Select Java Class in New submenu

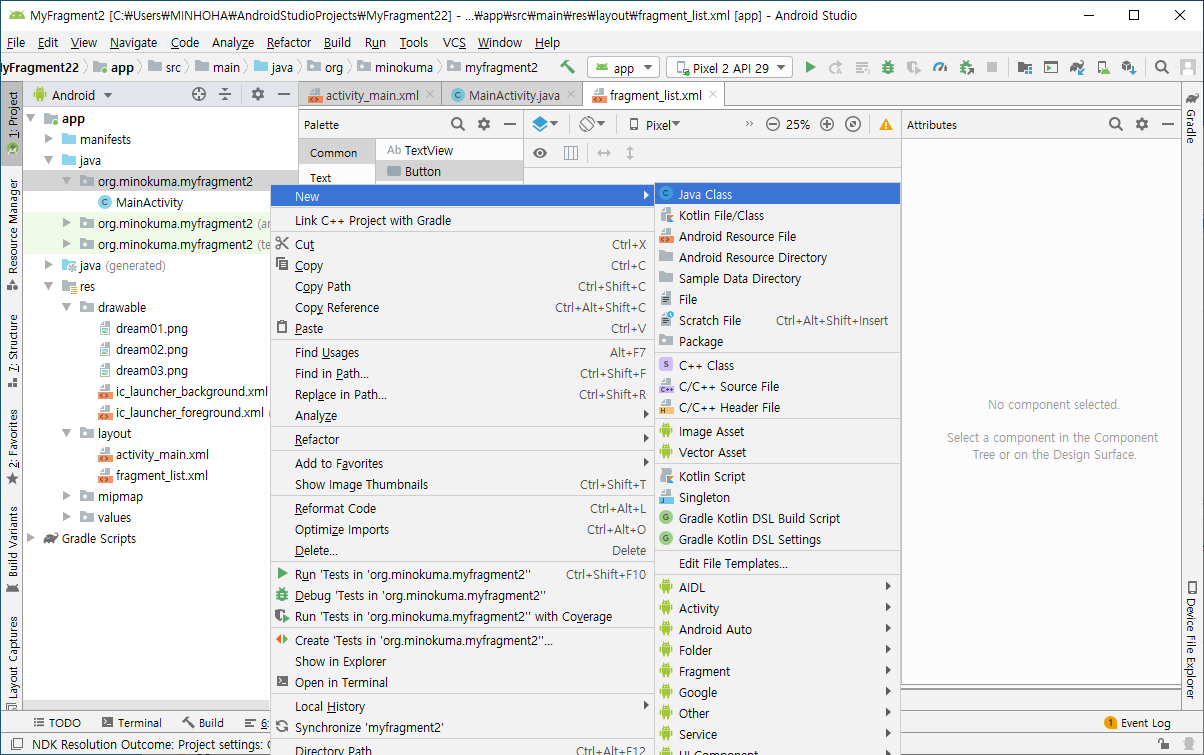point(777,194)
